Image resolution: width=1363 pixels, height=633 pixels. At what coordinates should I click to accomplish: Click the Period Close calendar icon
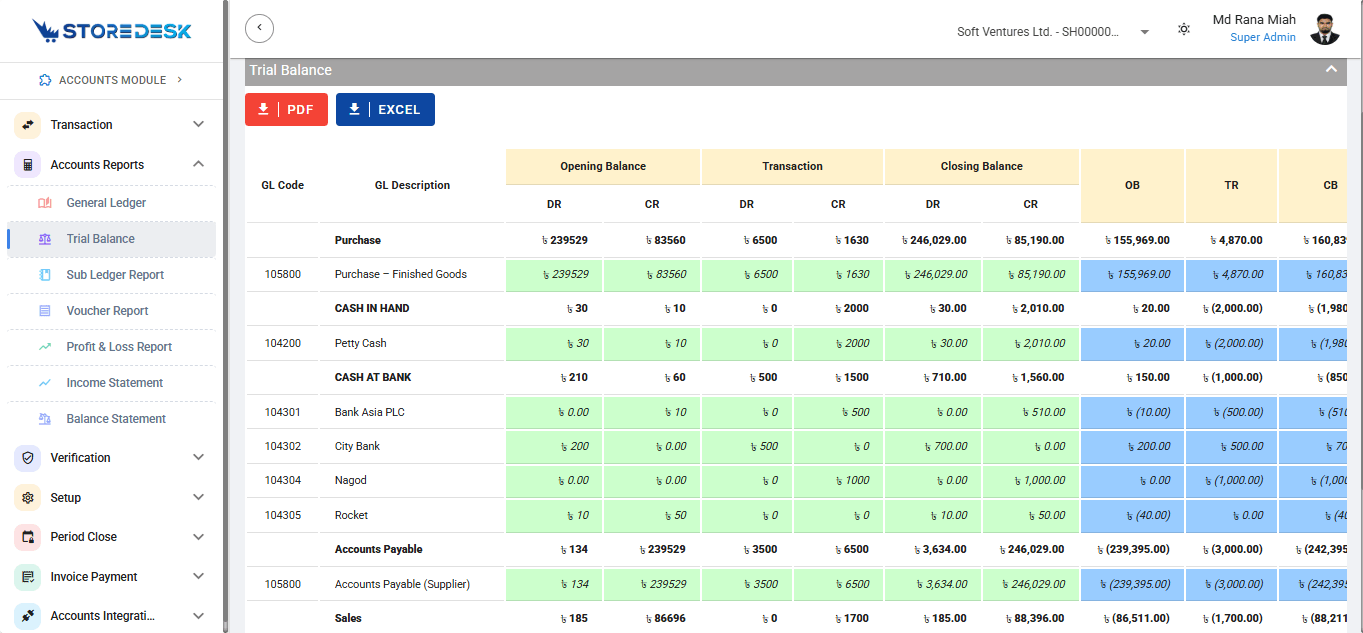click(28, 537)
